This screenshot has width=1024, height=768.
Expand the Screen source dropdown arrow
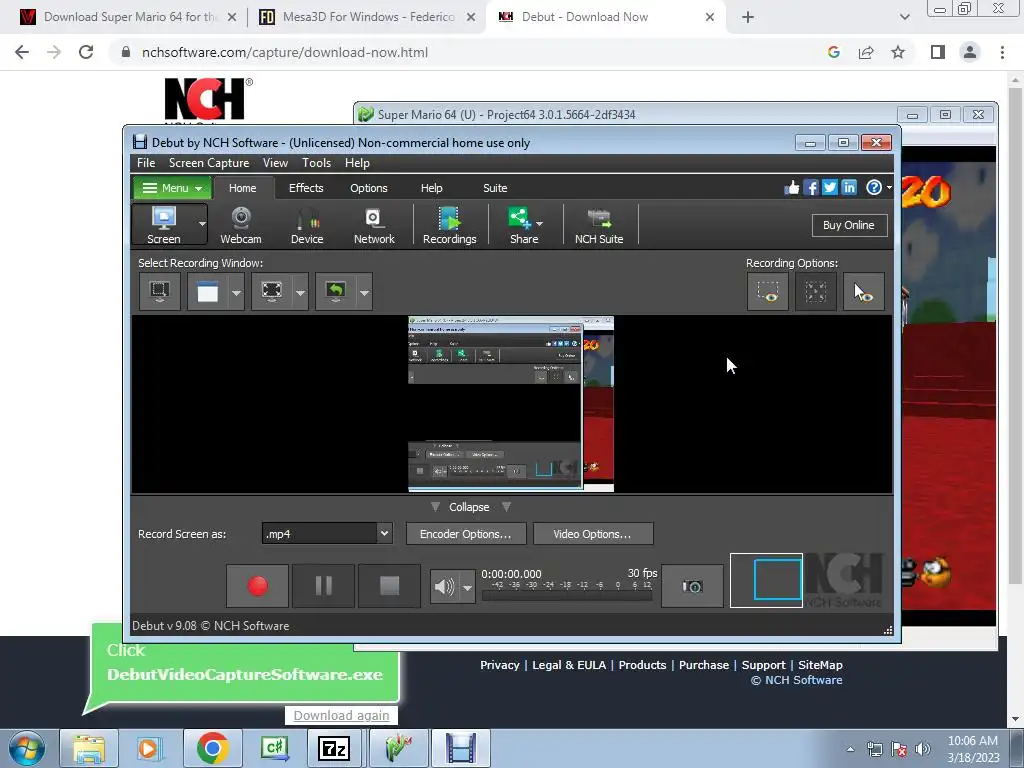(202, 225)
